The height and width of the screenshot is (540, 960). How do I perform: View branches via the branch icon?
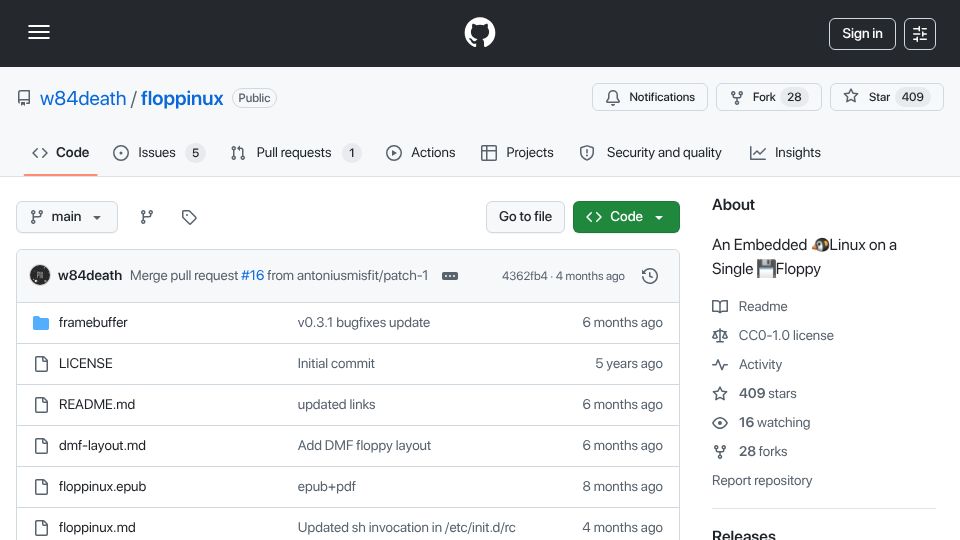point(146,217)
